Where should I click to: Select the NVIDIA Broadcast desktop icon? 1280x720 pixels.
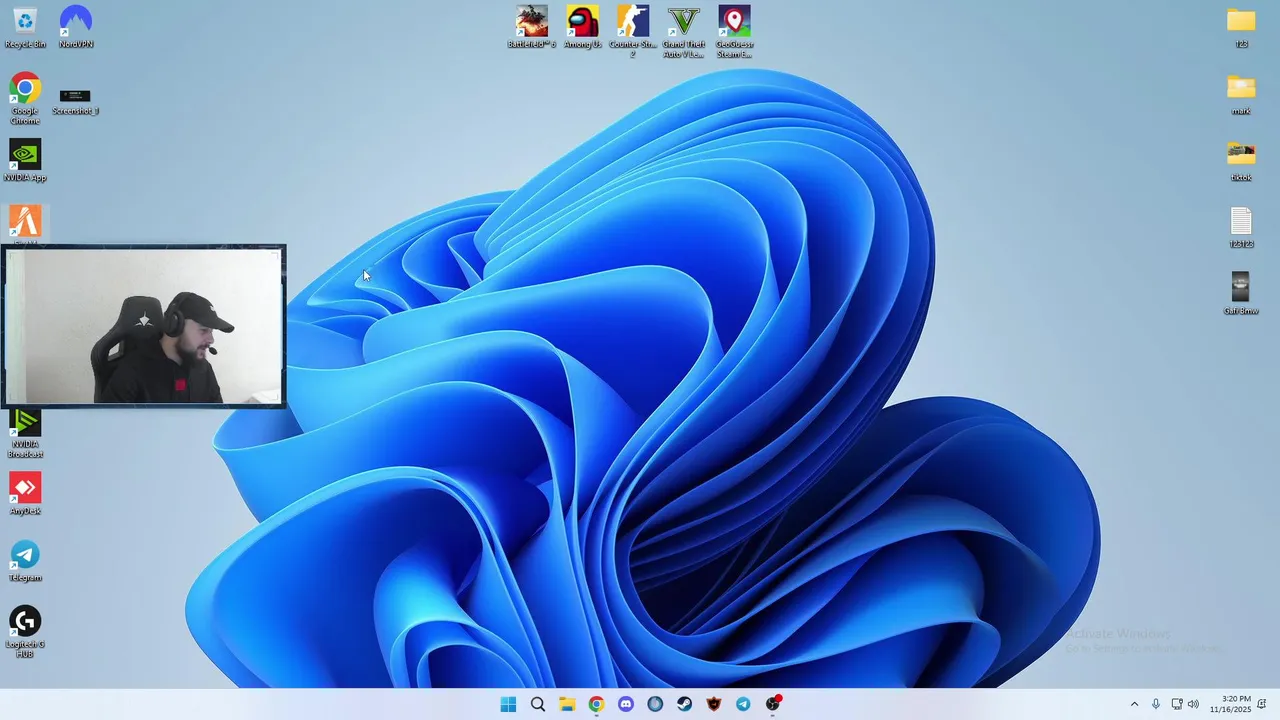(x=25, y=435)
